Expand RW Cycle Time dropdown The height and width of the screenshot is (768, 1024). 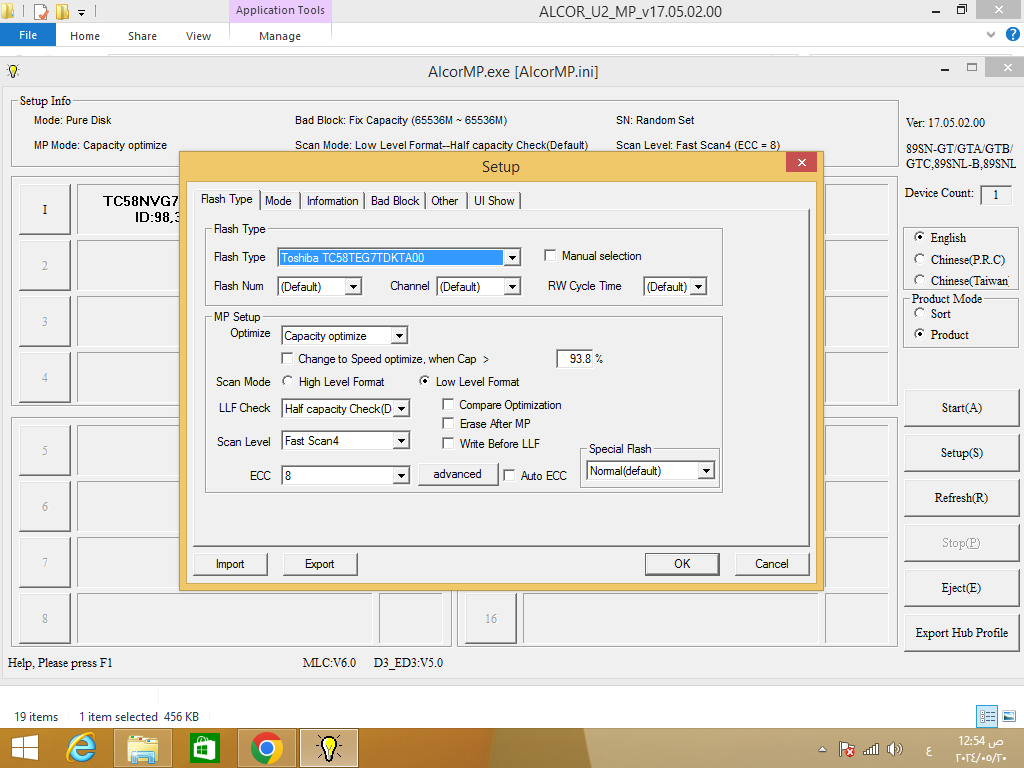(699, 286)
